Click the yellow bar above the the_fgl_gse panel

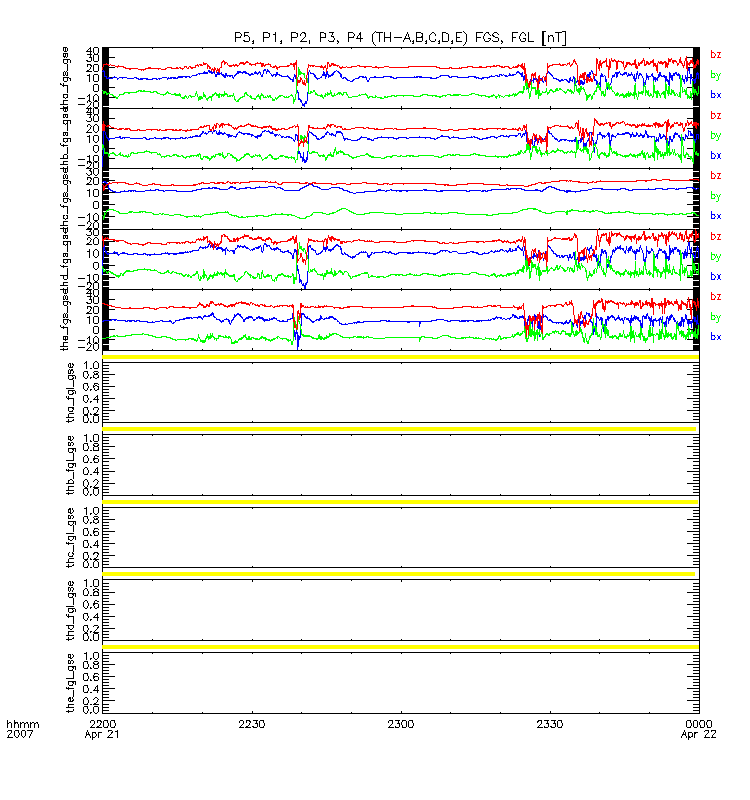pos(401,647)
